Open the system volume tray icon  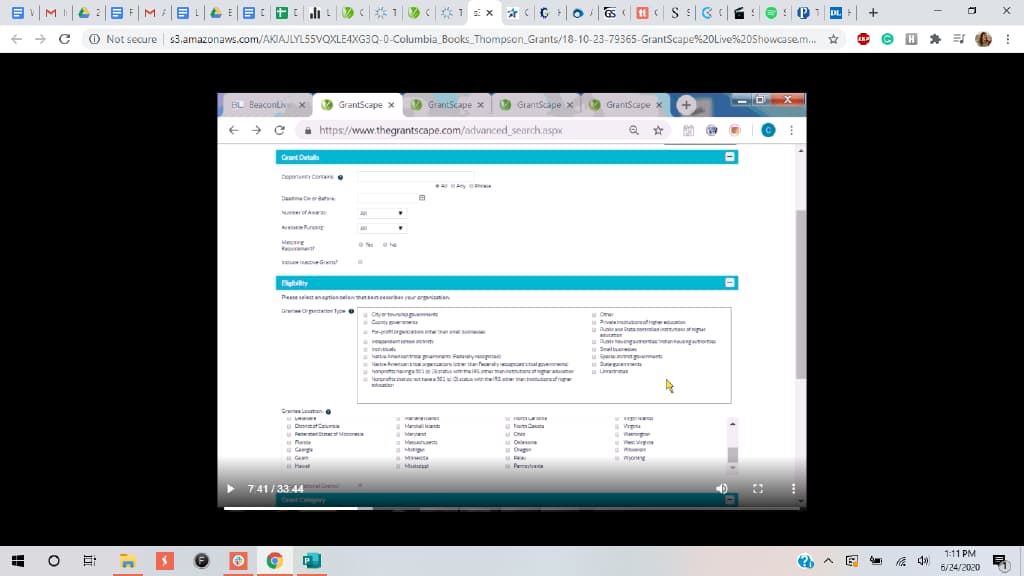tap(923, 561)
